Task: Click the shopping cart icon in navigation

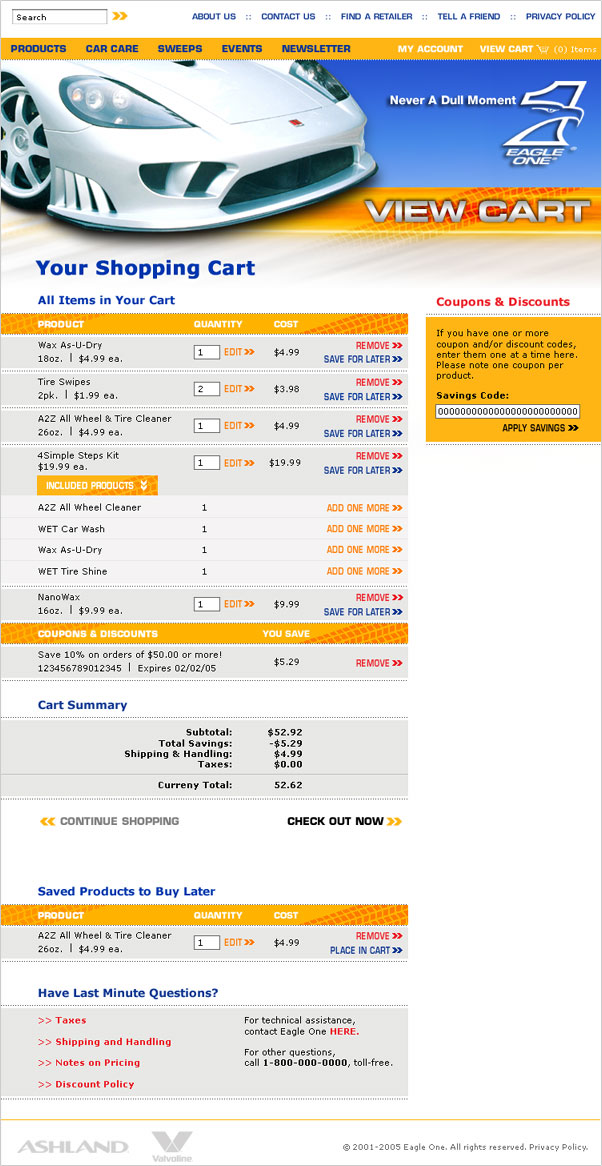Action: (543, 49)
